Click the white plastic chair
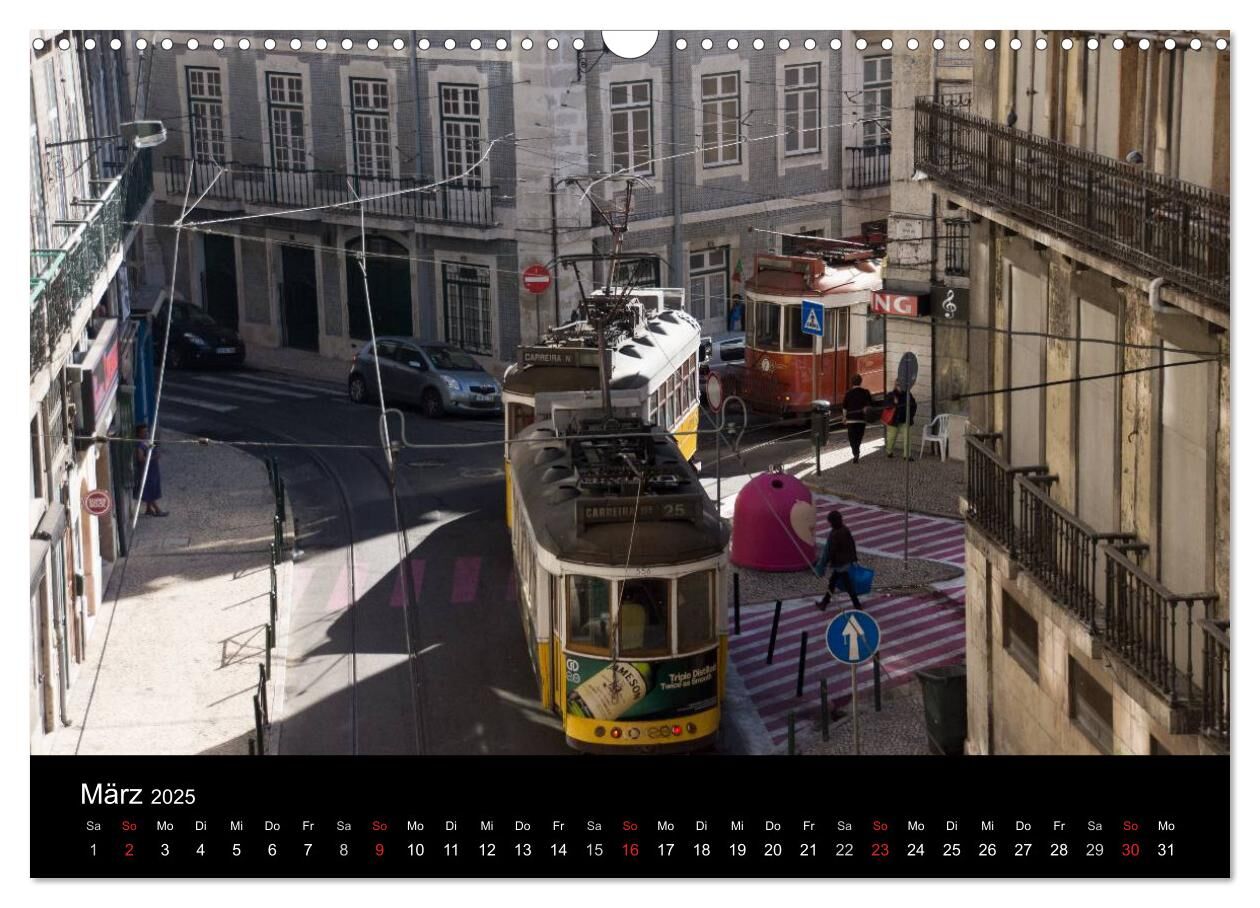 pyautogui.click(x=936, y=435)
